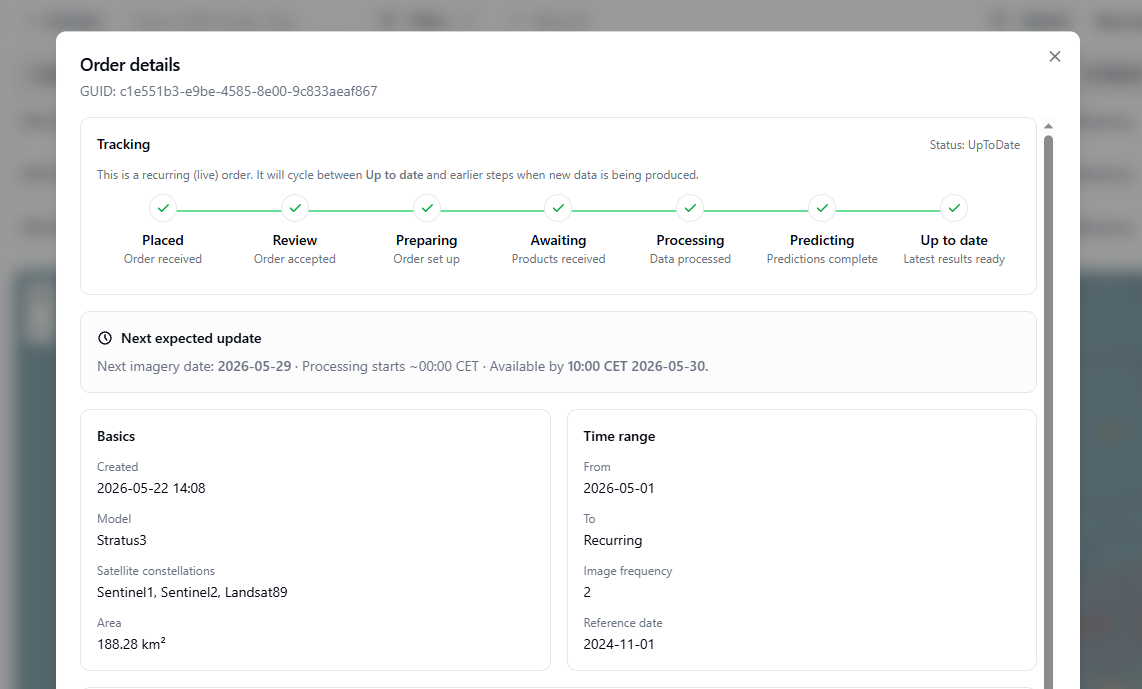Click the Awaiting step checkmark icon
Viewport: 1142px width, 689px height.
click(x=558, y=208)
